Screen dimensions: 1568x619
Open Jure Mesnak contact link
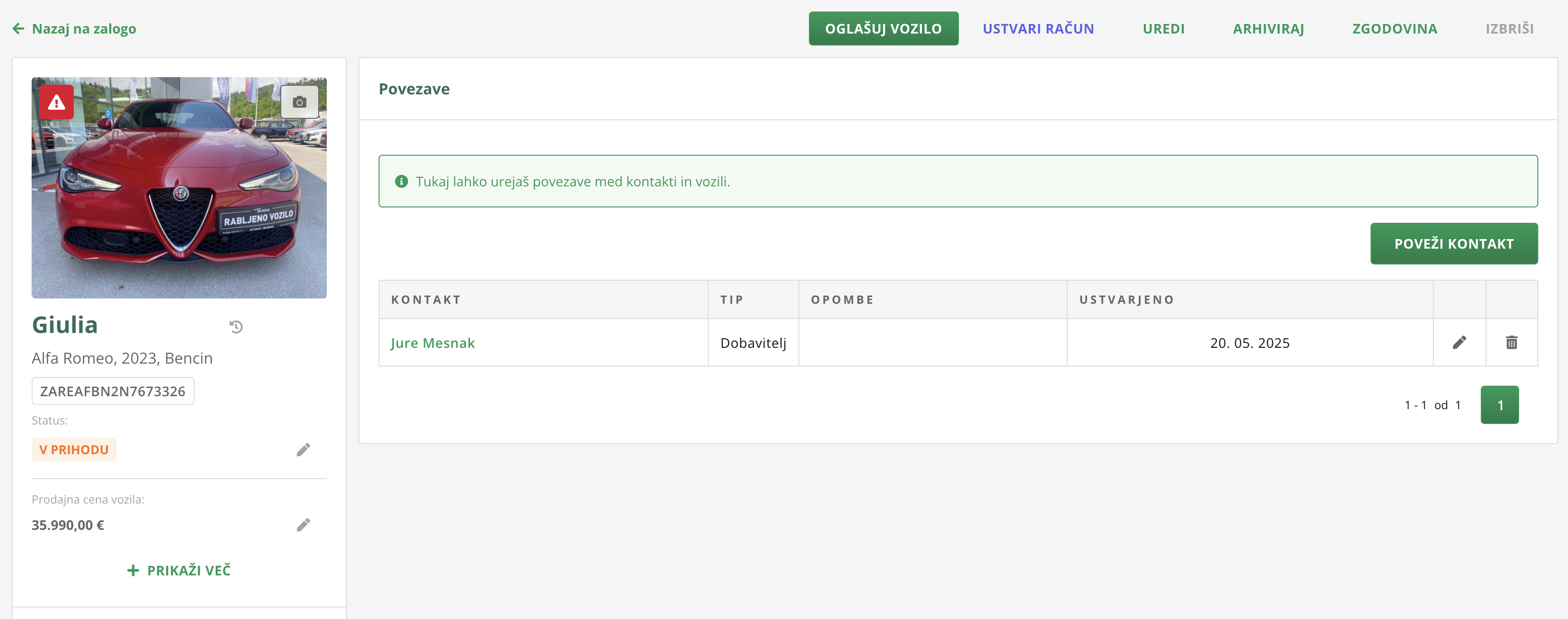click(432, 344)
